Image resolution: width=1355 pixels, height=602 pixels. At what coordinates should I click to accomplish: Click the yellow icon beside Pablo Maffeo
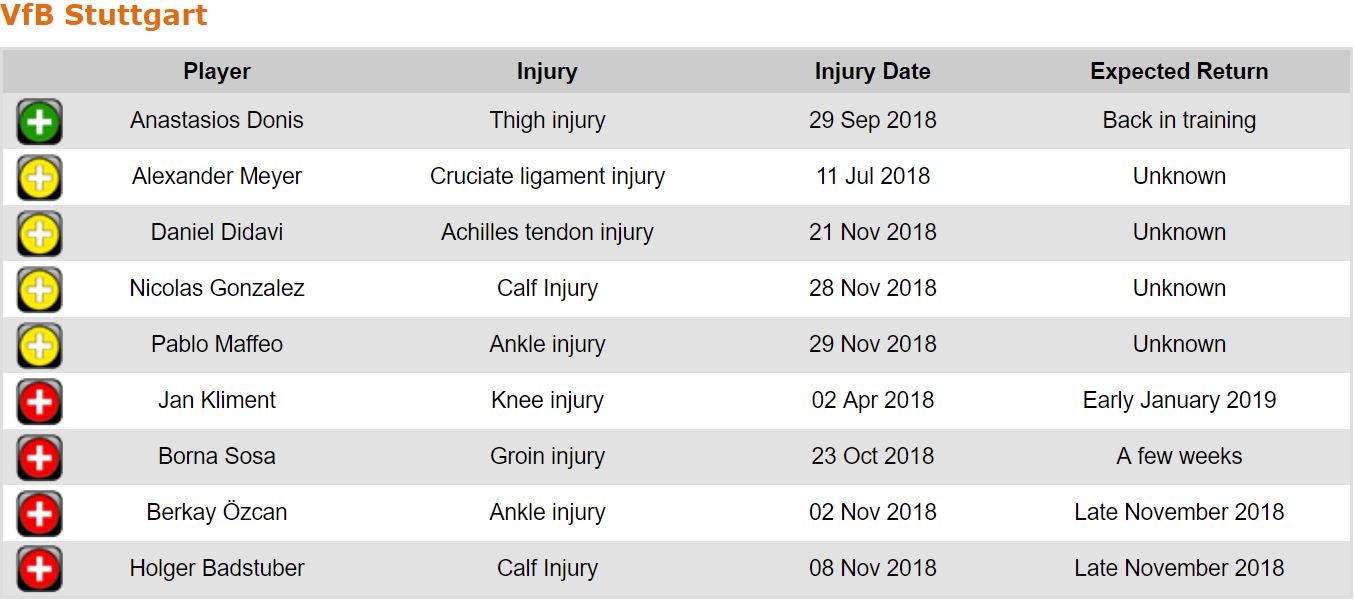[x=39, y=346]
